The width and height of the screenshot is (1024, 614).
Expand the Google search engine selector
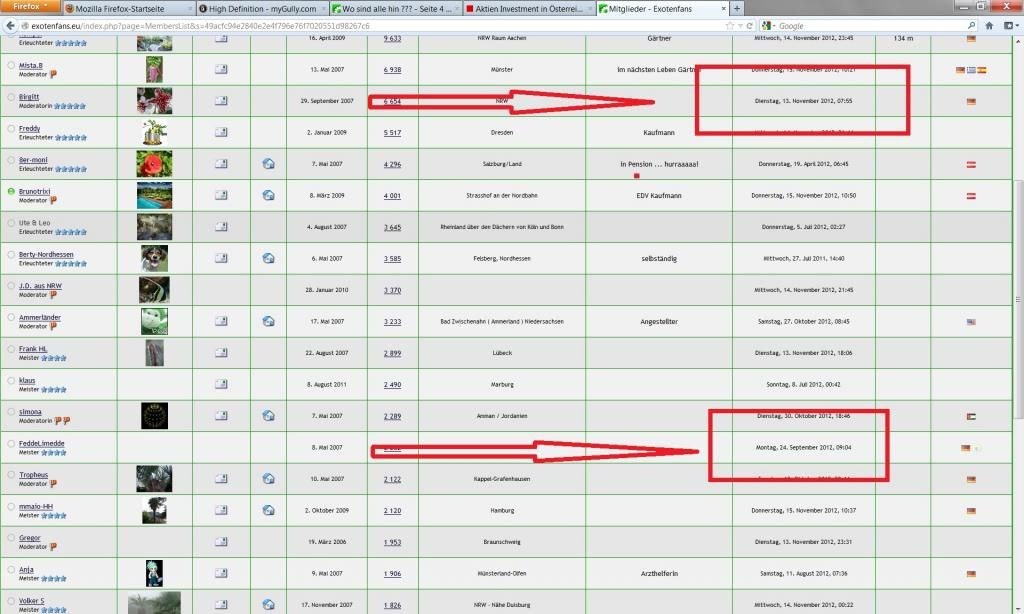pyautogui.click(x=767, y=25)
